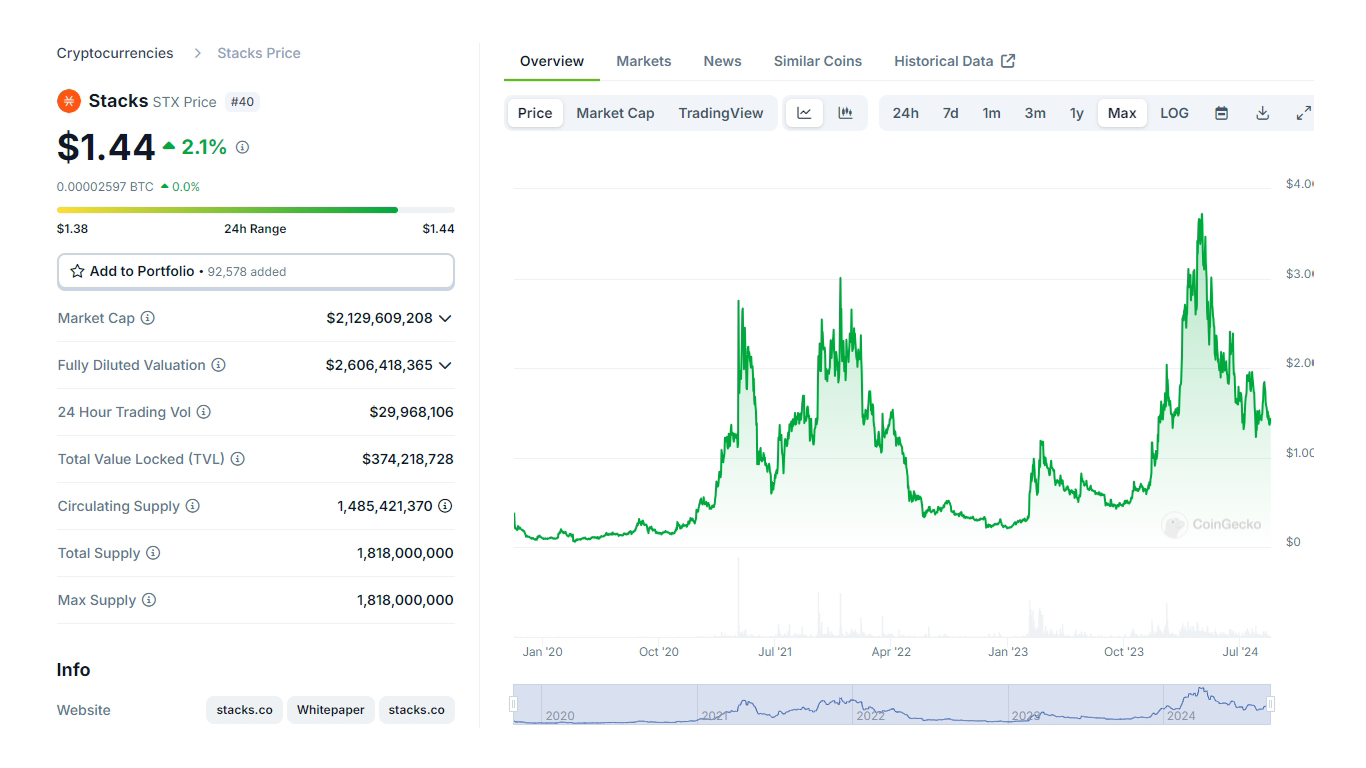Click the #40 rank badge
The height and width of the screenshot is (768, 1366).
pos(242,101)
